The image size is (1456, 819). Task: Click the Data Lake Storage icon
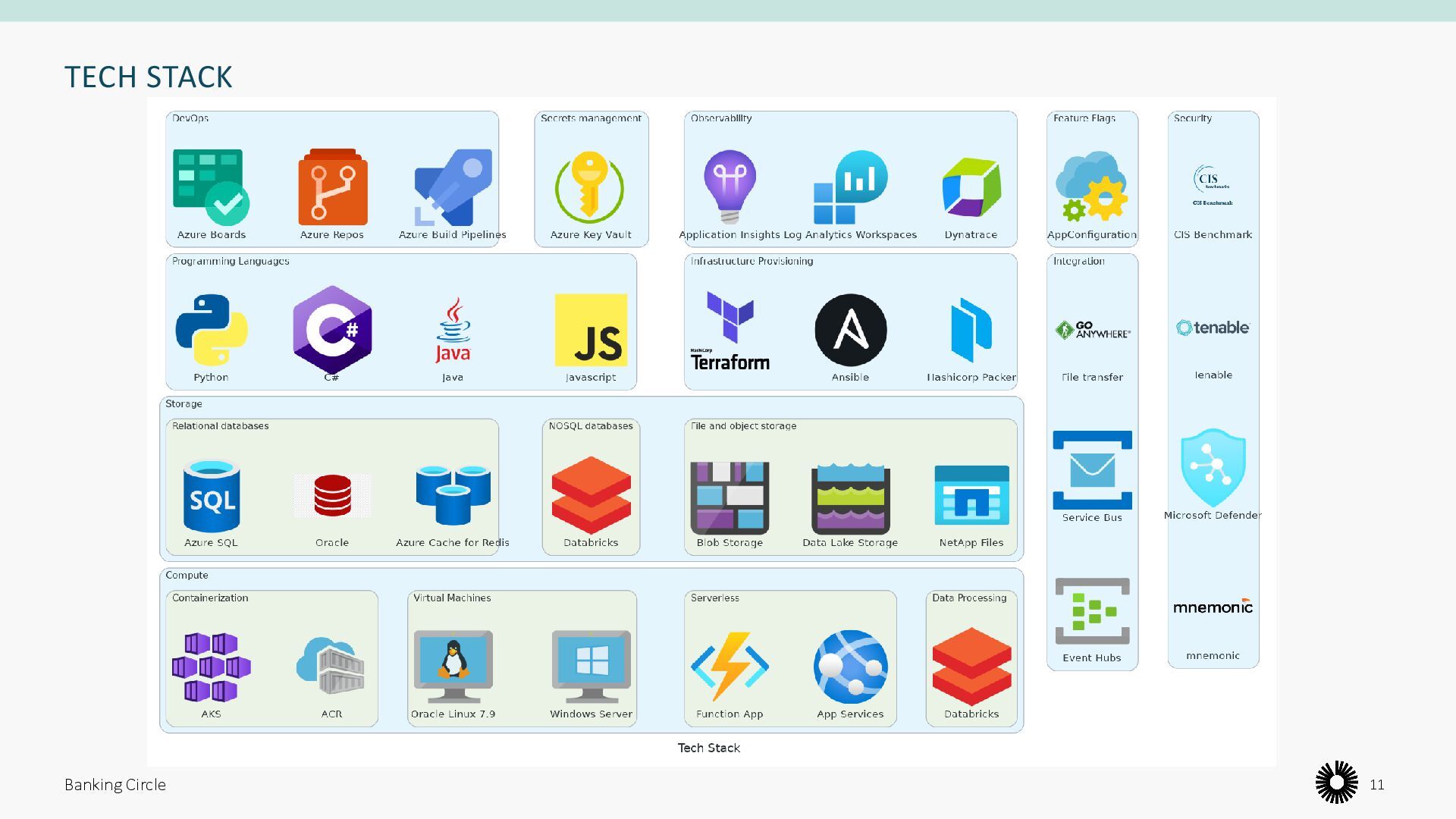coord(850,498)
